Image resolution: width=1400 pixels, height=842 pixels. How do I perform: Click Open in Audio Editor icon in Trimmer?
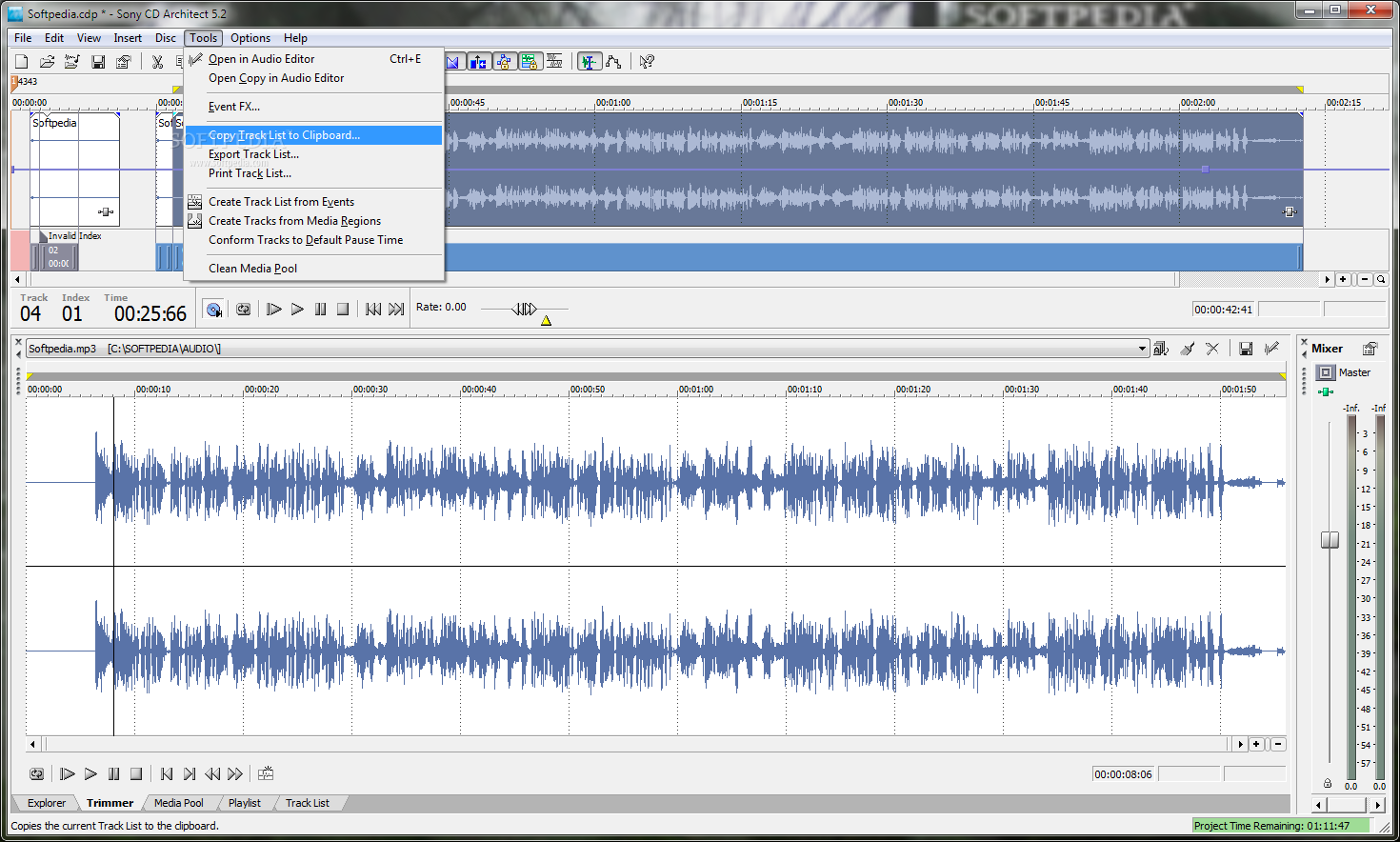[x=1271, y=349]
